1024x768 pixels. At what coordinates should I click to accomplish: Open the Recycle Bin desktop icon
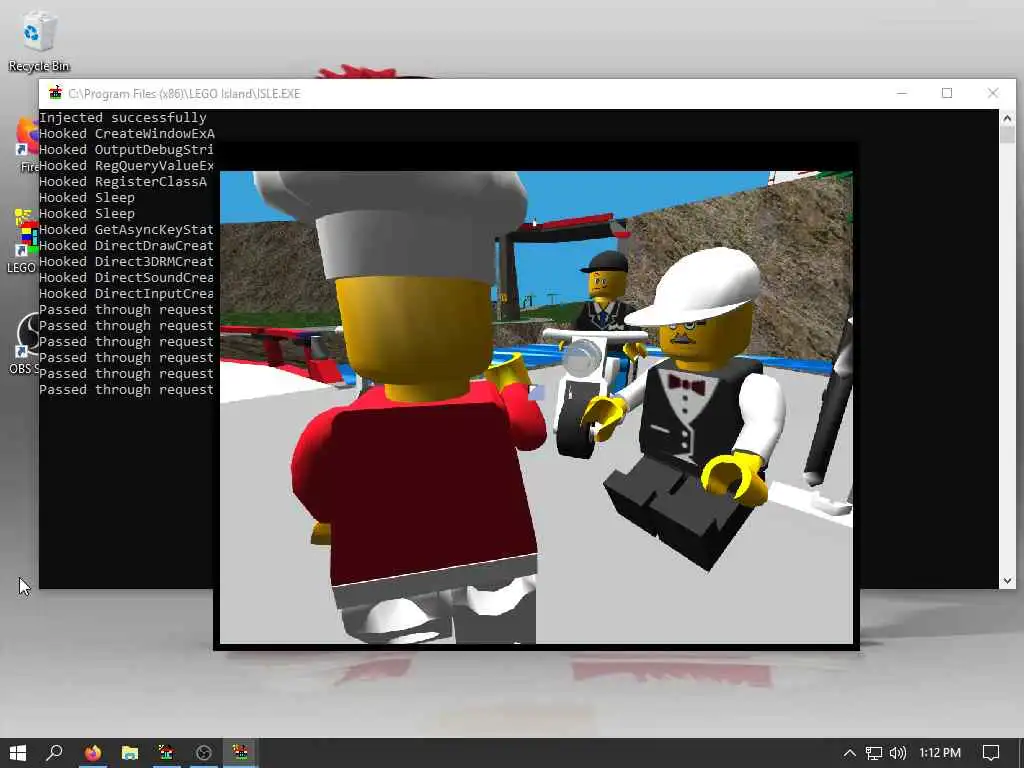click(38, 40)
